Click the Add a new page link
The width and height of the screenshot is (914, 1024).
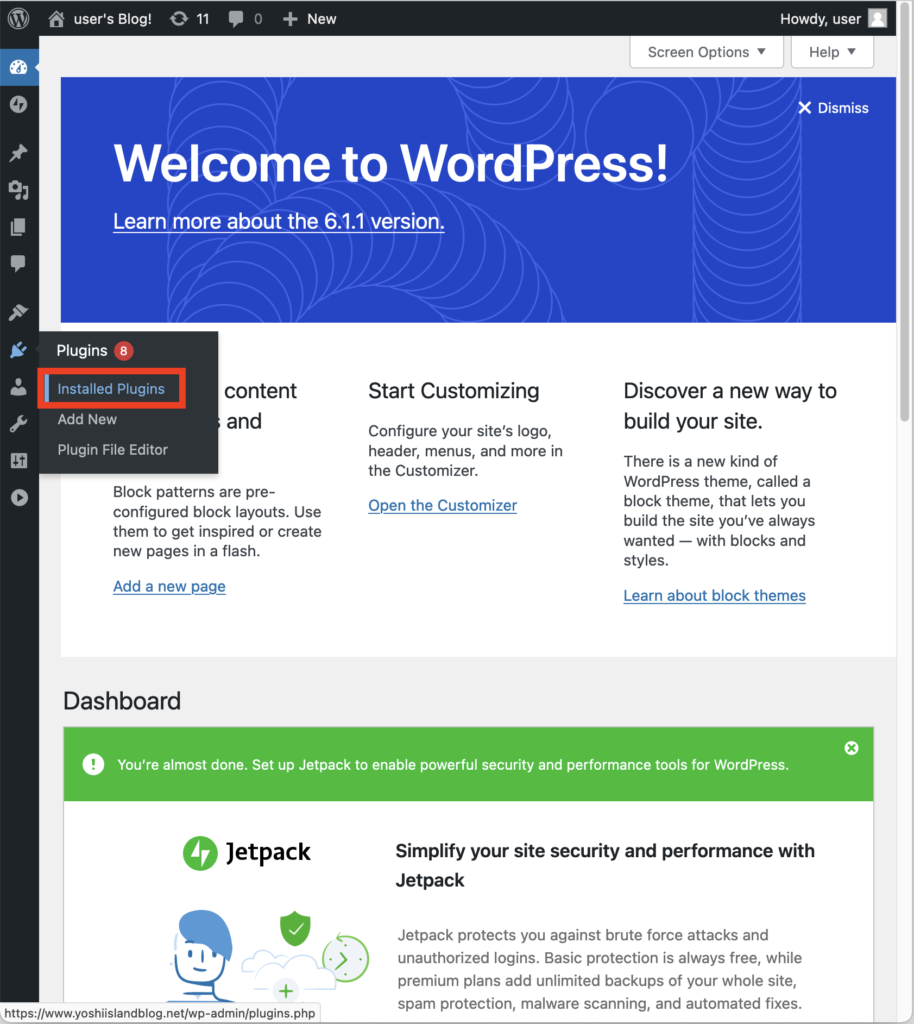coord(169,586)
